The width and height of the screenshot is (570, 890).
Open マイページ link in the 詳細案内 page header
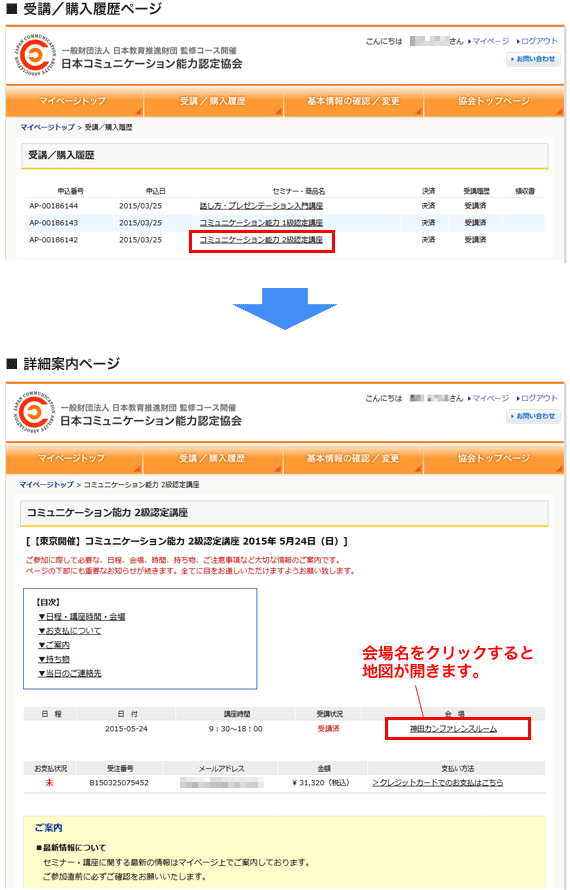tap(491, 398)
